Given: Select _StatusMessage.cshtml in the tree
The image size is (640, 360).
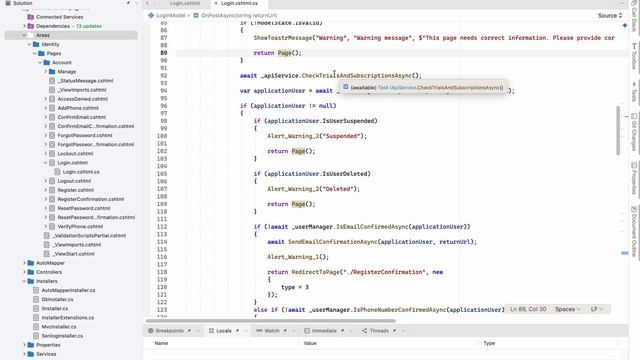Looking at the screenshot, I should click(x=85, y=81).
